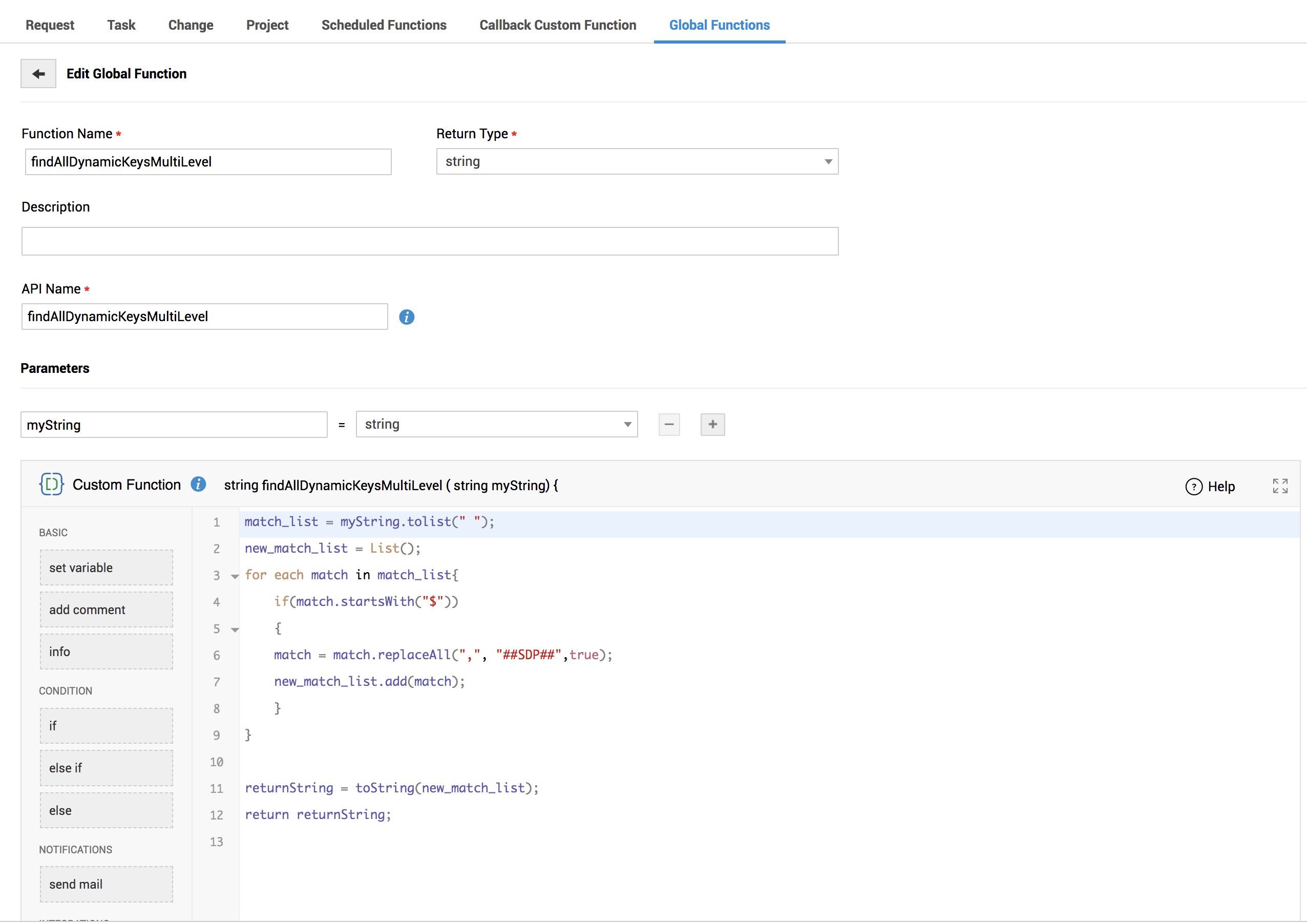
Task: Go to the Request tab
Action: coord(50,25)
